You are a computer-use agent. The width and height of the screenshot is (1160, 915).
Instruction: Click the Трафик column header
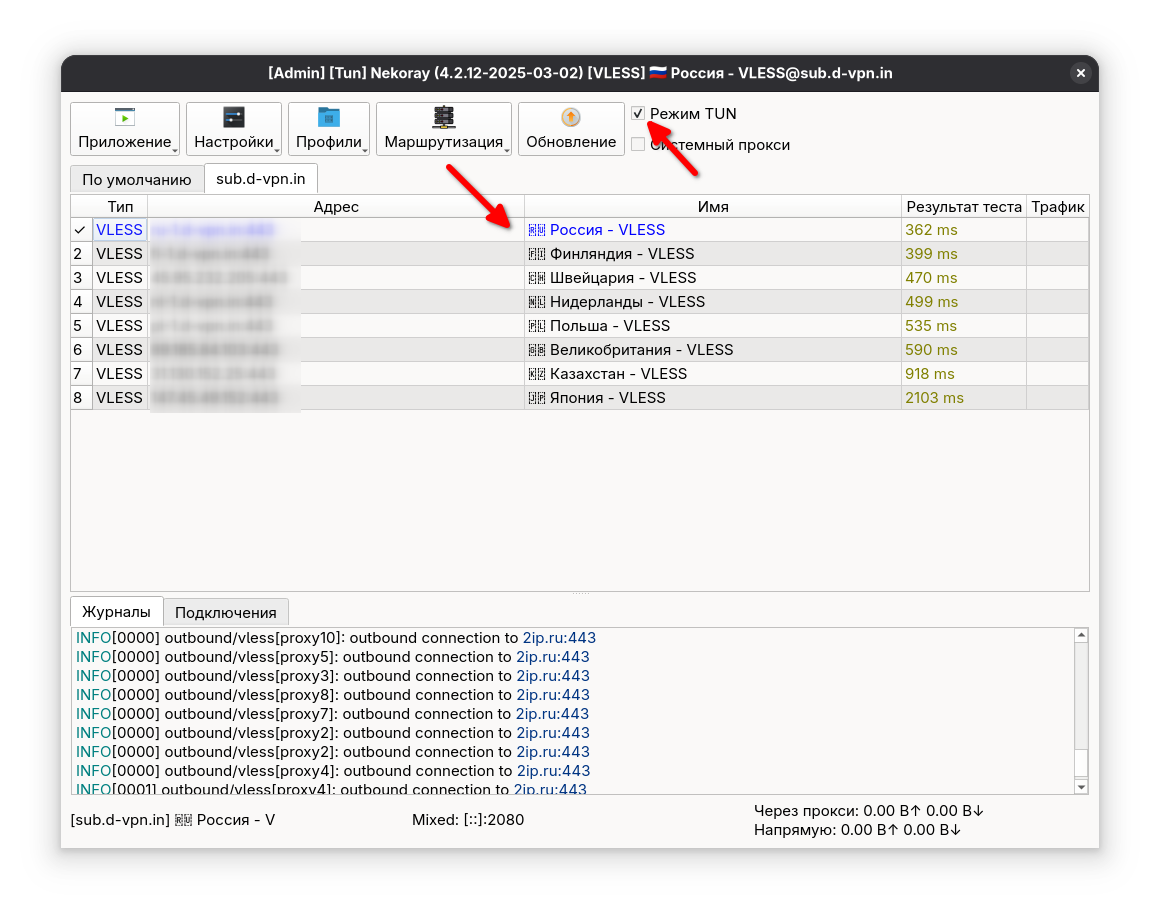1058,206
